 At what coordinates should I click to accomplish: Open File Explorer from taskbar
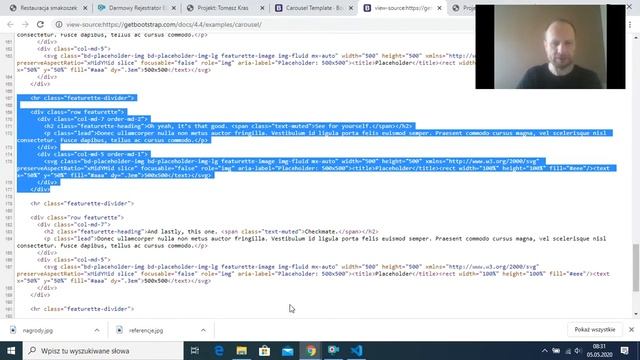pos(242,351)
